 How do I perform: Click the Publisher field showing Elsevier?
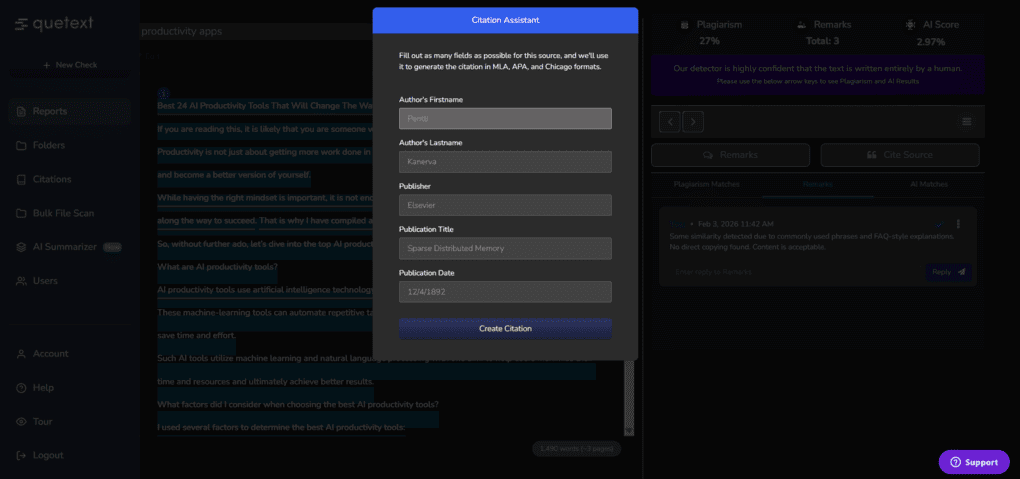click(505, 205)
